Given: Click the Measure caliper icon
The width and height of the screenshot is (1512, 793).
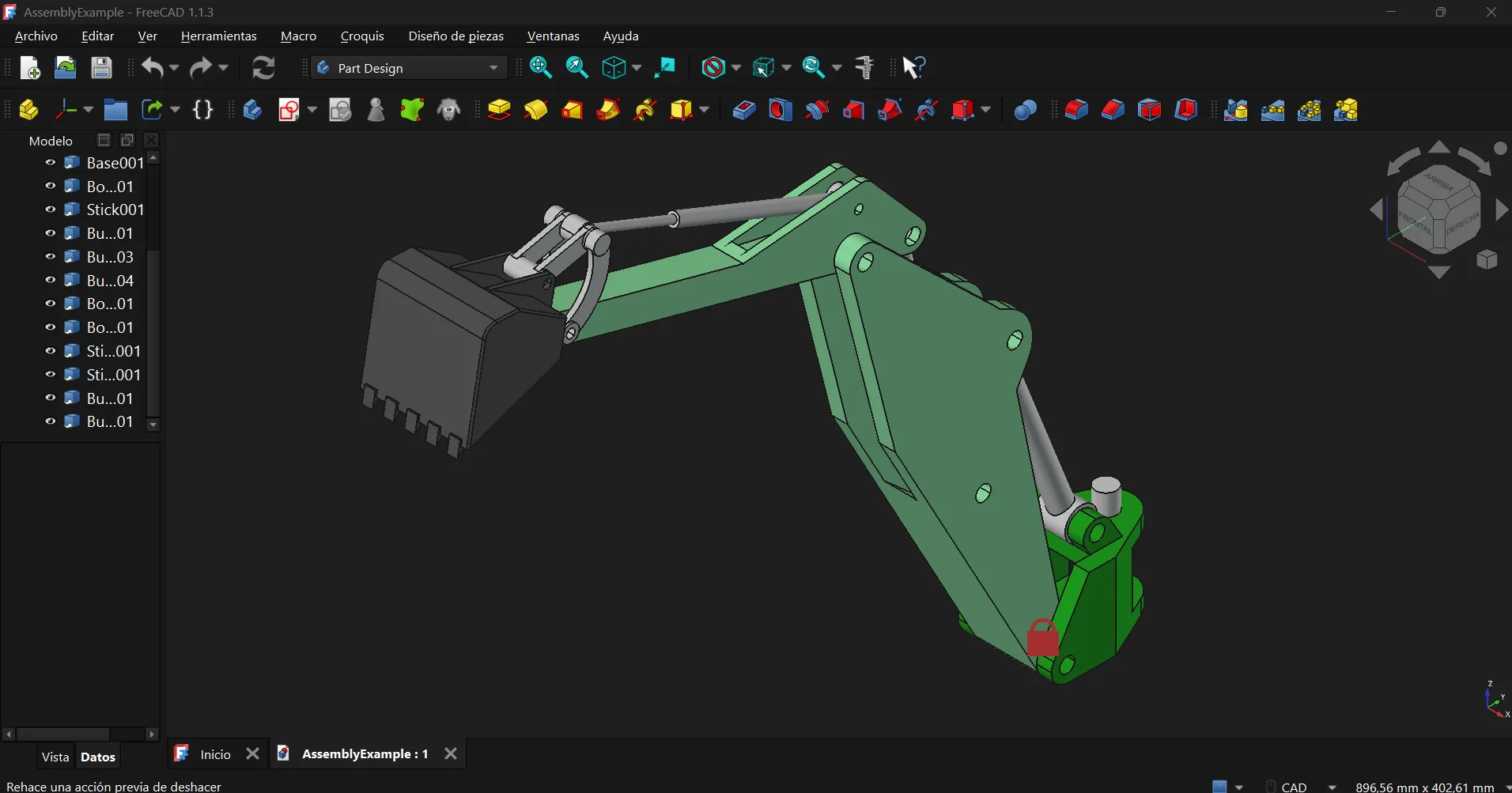Looking at the screenshot, I should tap(864, 68).
